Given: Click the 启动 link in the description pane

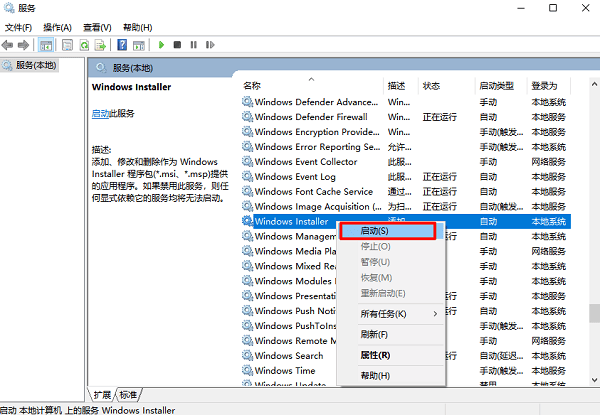Looking at the screenshot, I should coord(100,115).
